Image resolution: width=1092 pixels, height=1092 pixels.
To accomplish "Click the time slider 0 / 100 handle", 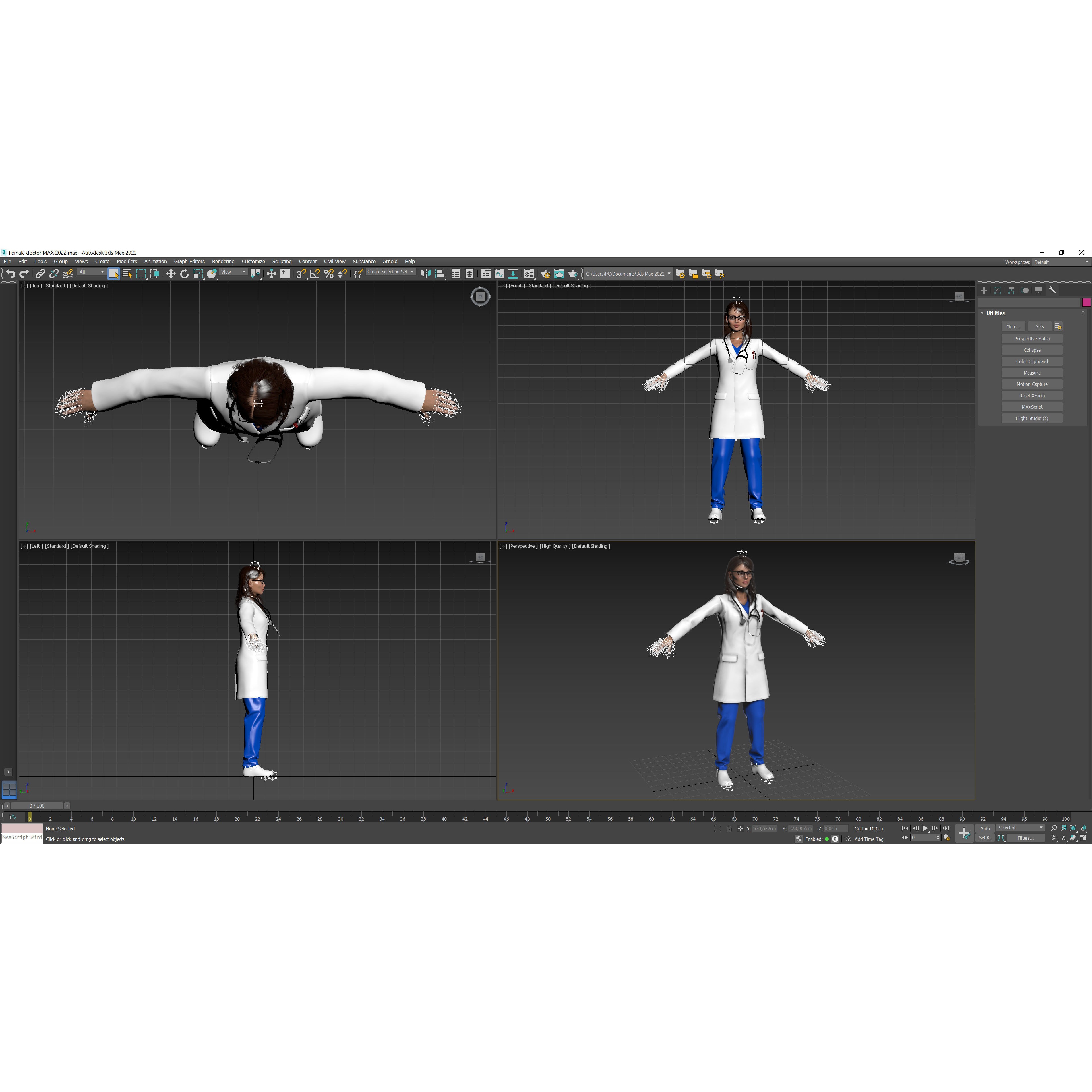I will (x=37, y=806).
